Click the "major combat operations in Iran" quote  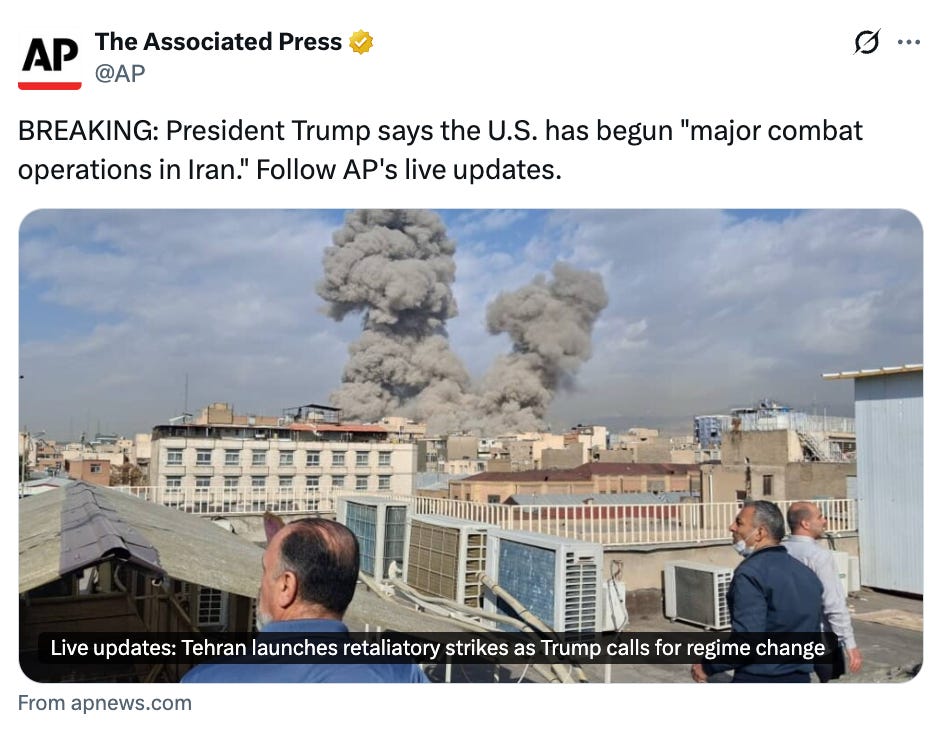click(x=440, y=150)
